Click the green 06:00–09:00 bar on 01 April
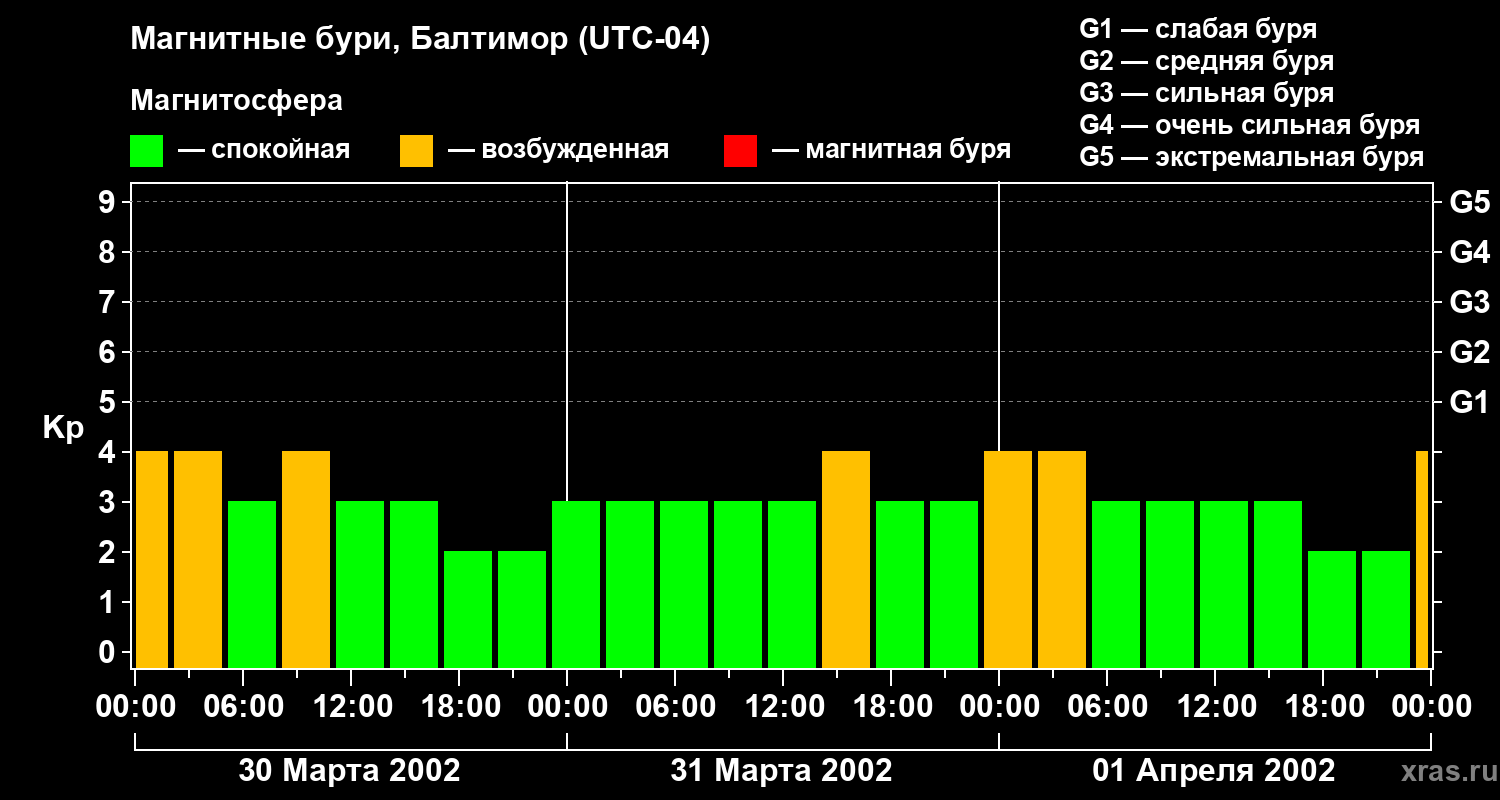 1116,585
